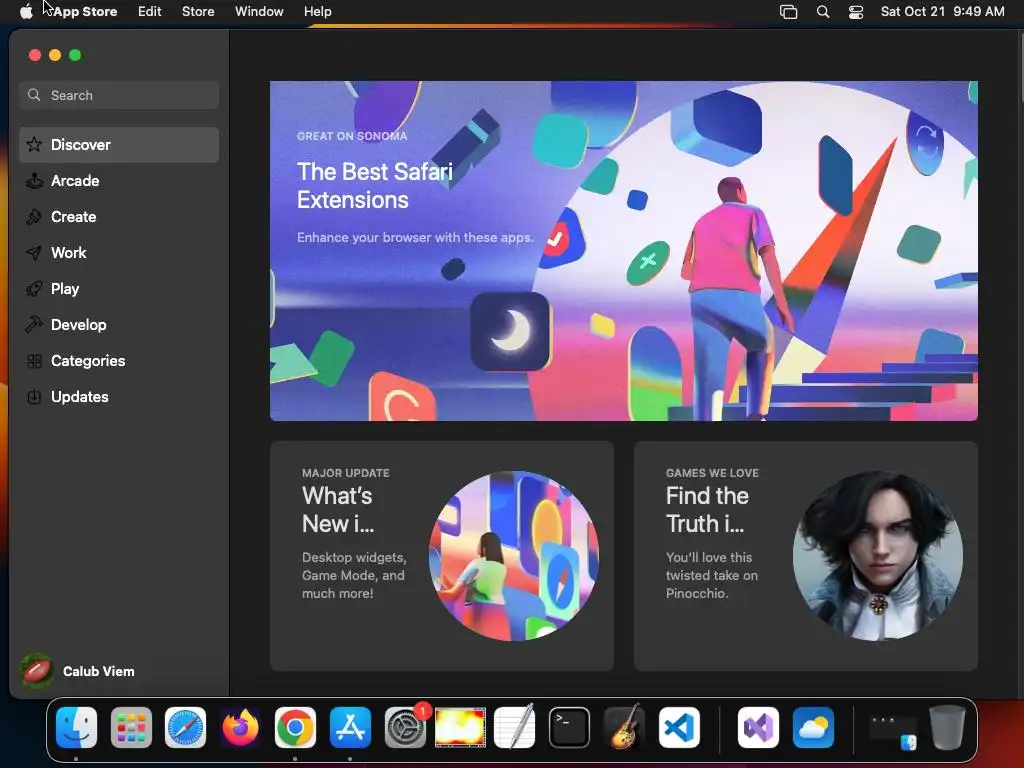Open Finder from the Dock

click(x=76, y=728)
